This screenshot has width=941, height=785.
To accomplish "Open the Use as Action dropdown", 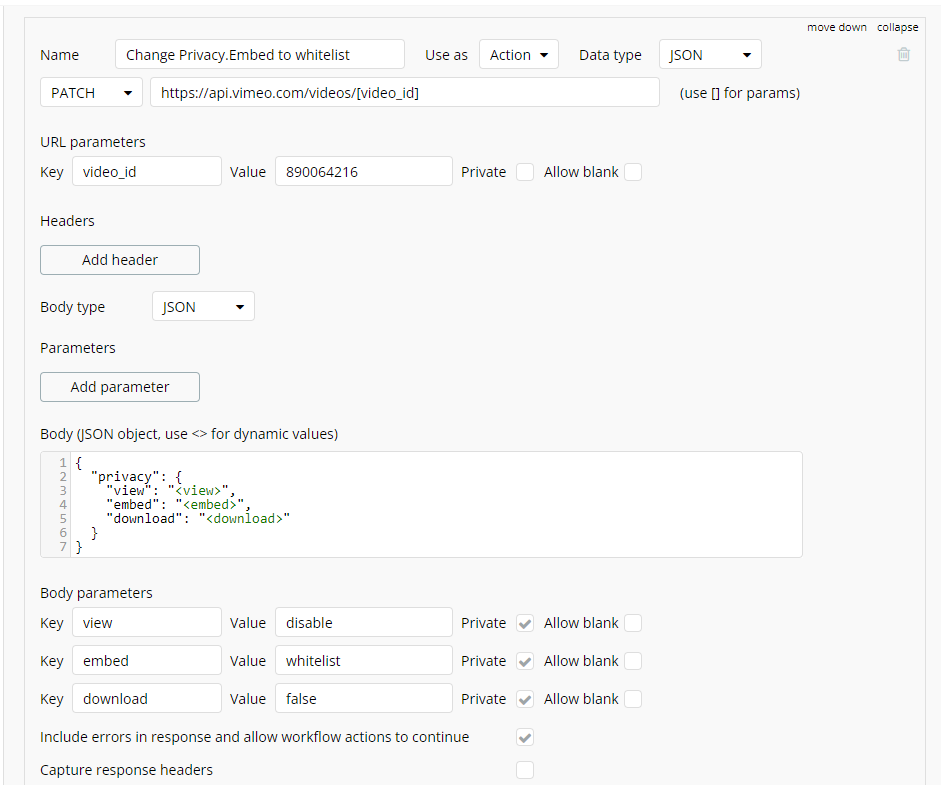I will pyautogui.click(x=518, y=55).
